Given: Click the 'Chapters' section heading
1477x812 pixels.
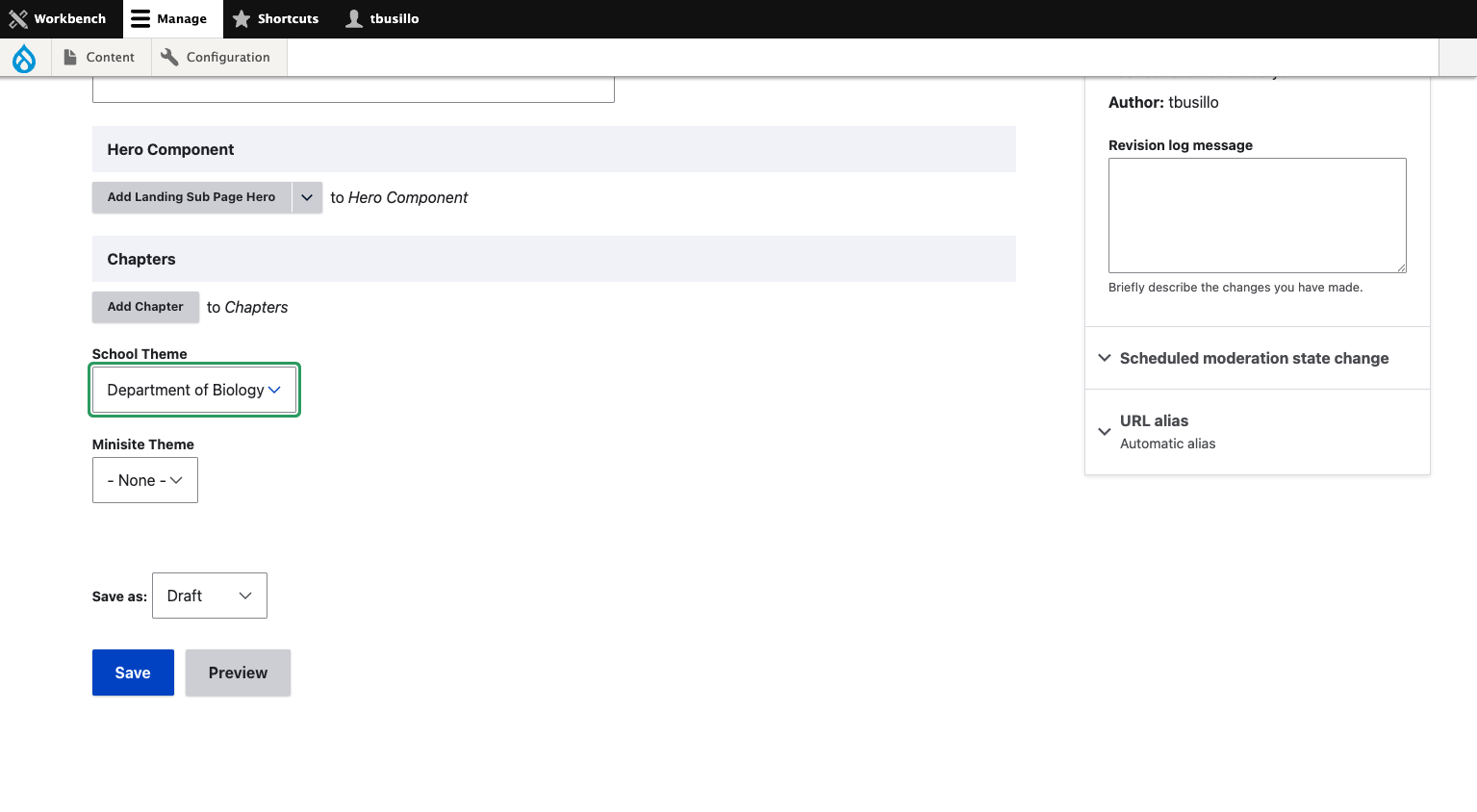Looking at the screenshot, I should (141, 259).
